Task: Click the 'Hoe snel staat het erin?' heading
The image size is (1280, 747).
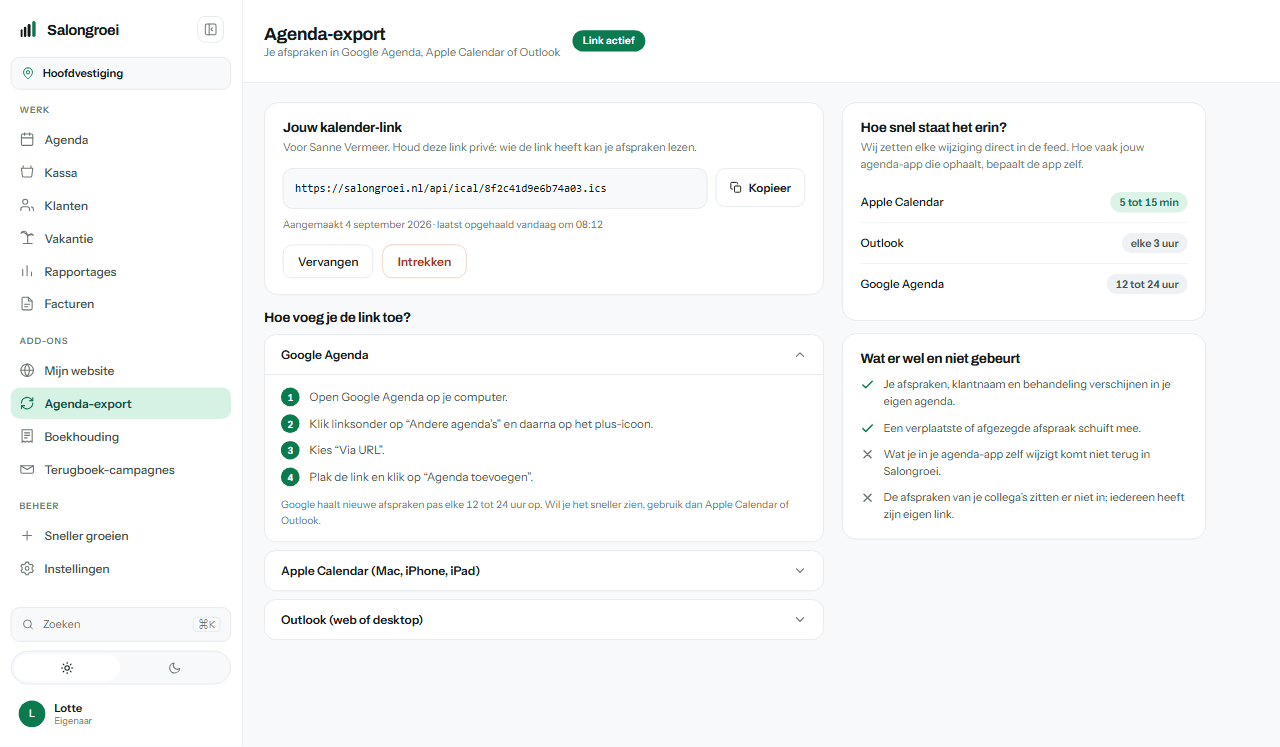Action: point(933,127)
